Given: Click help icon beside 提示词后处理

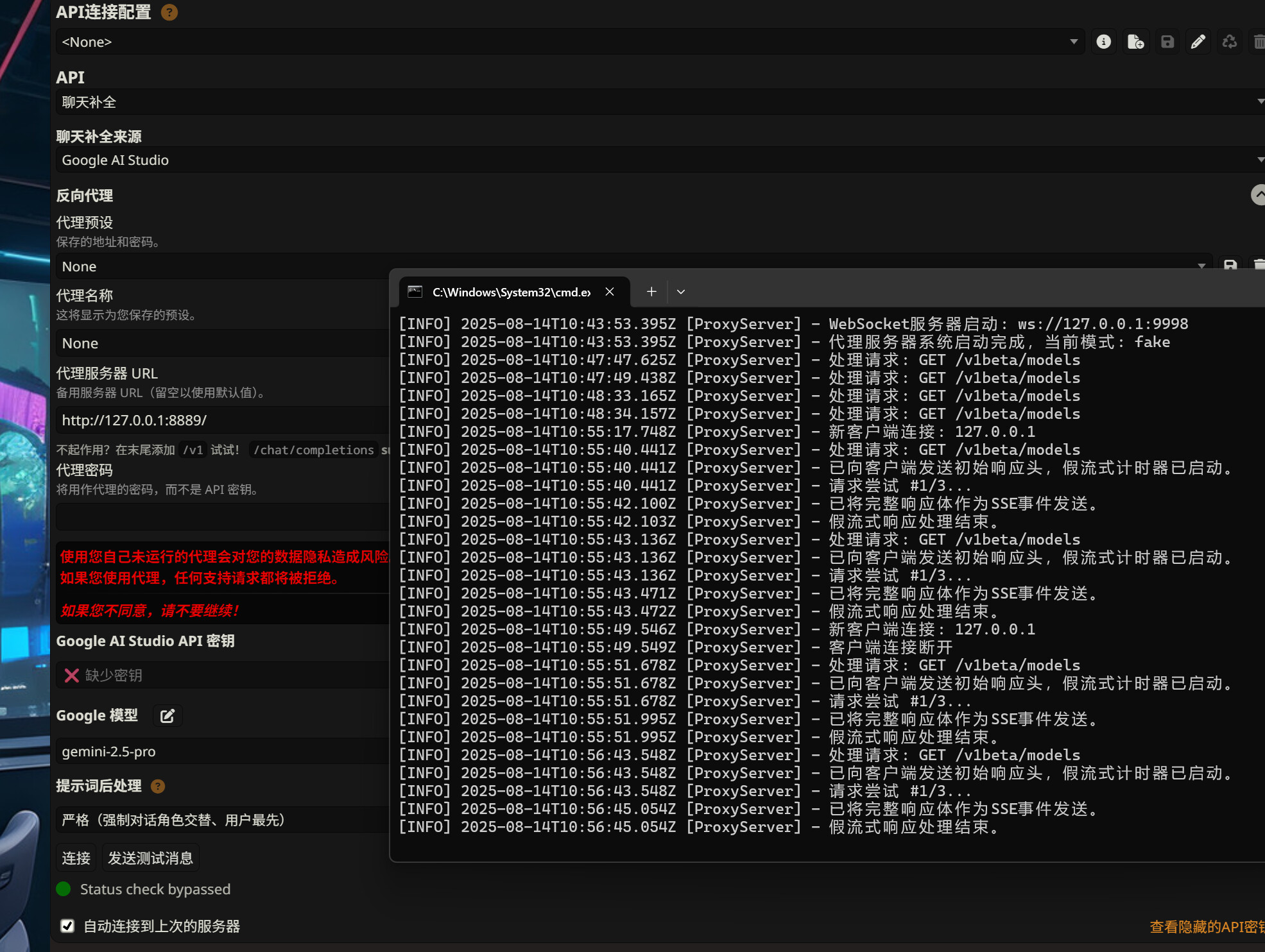Looking at the screenshot, I should click(x=158, y=786).
